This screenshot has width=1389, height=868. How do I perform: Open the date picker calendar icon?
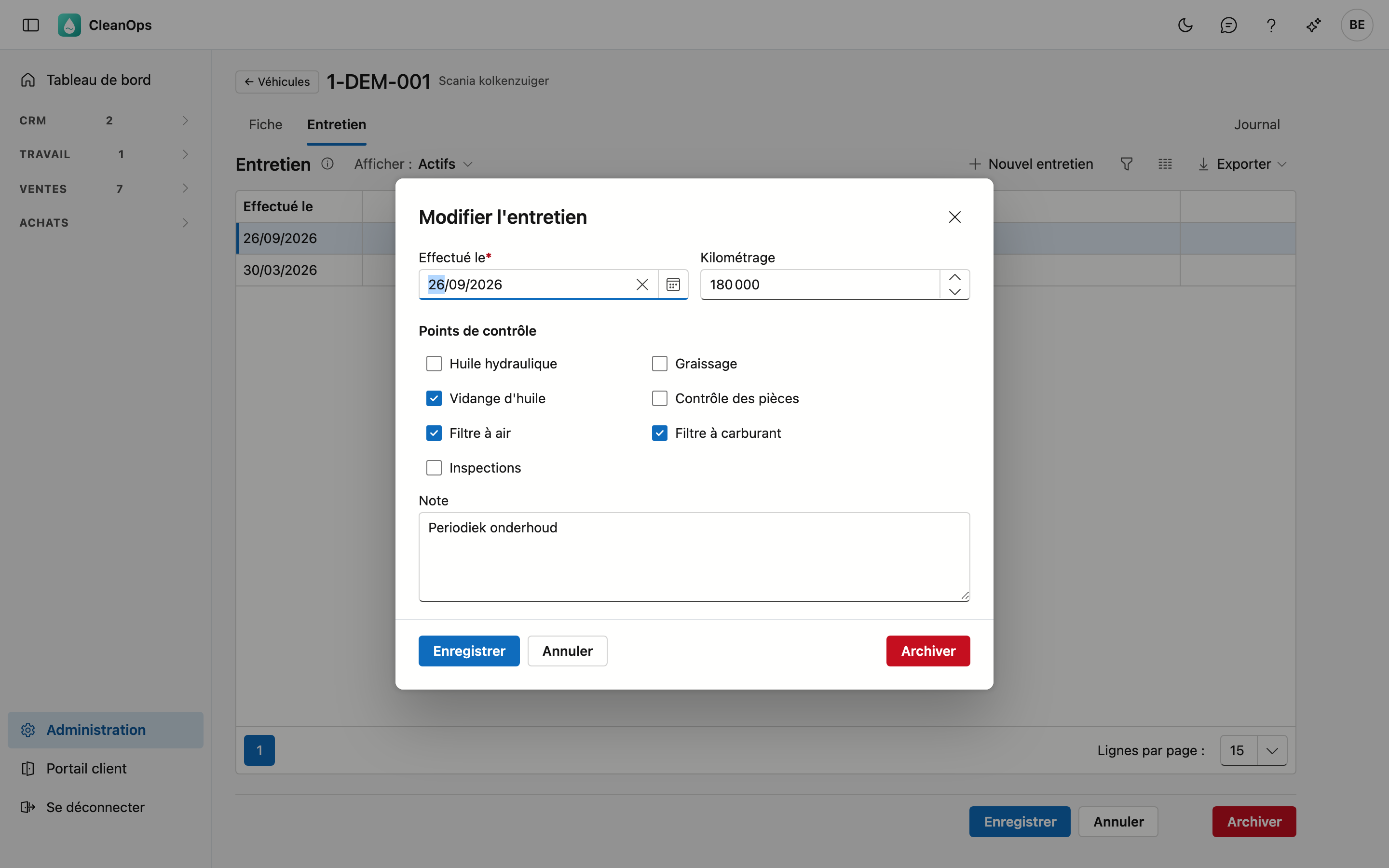point(673,285)
